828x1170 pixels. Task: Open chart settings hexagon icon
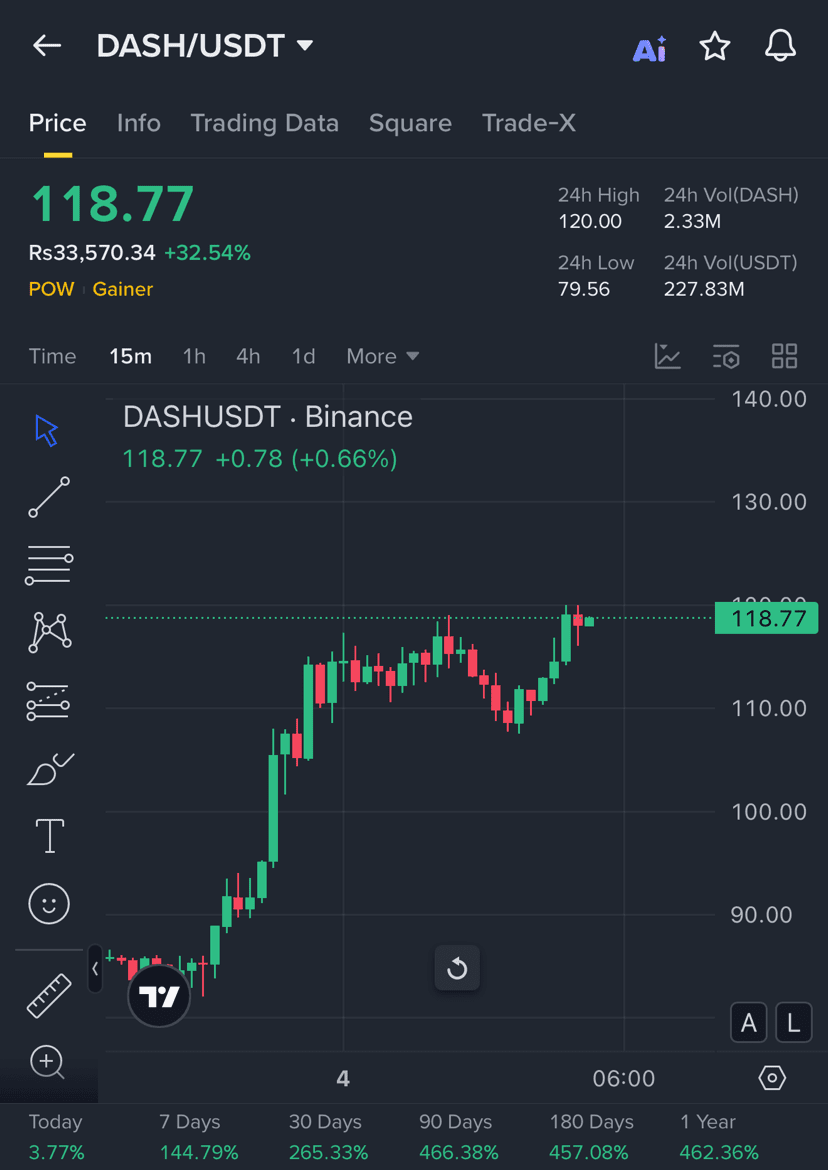(772, 1078)
